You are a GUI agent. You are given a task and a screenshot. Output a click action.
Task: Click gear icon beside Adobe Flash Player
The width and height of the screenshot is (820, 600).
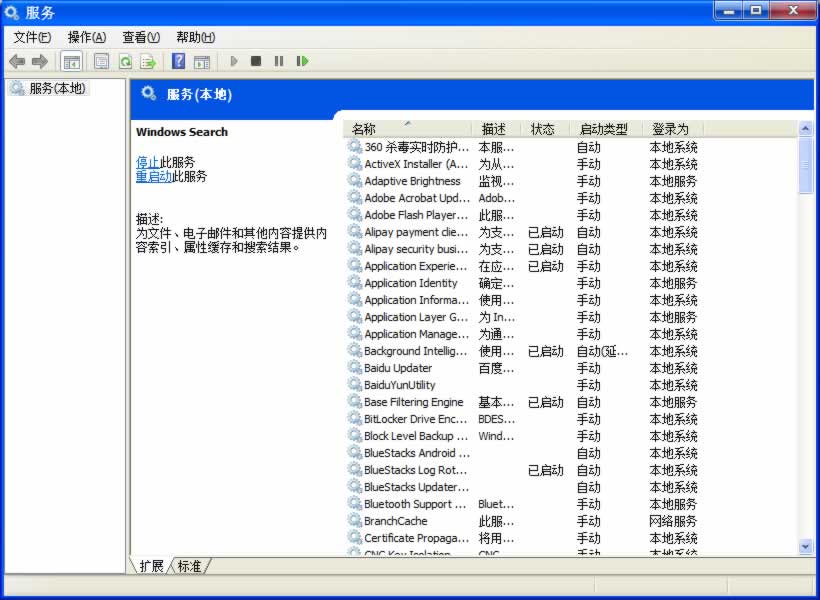(x=355, y=214)
